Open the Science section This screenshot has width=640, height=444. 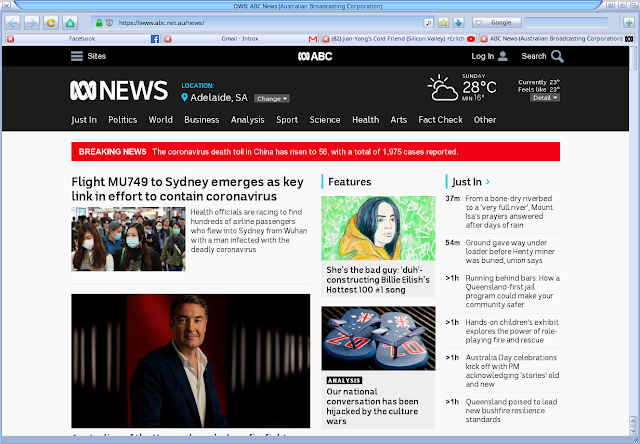point(325,120)
